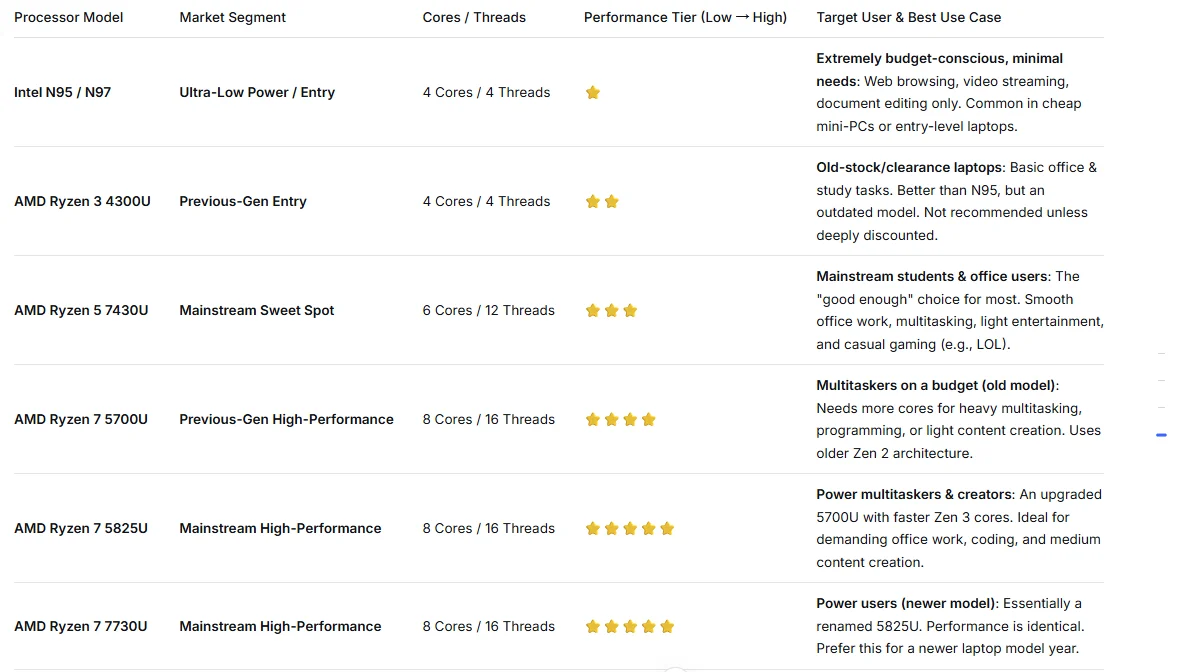The width and height of the screenshot is (1177, 672).
Task: Click the fifth star in Ryzen 7 5825U row
Action: click(668, 528)
